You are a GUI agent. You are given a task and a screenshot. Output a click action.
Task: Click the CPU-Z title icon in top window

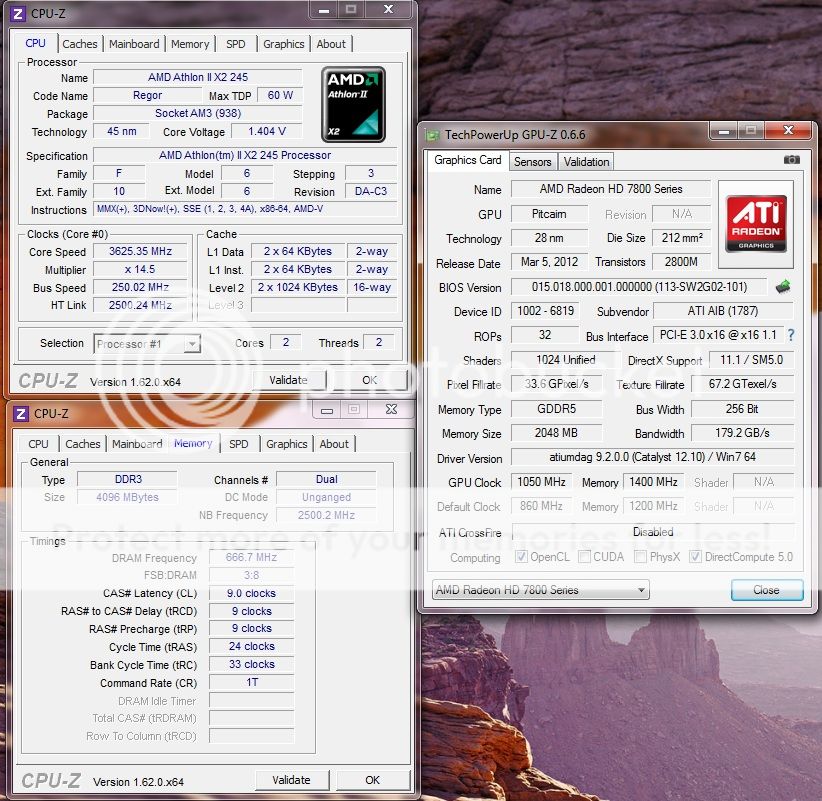[x=18, y=13]
